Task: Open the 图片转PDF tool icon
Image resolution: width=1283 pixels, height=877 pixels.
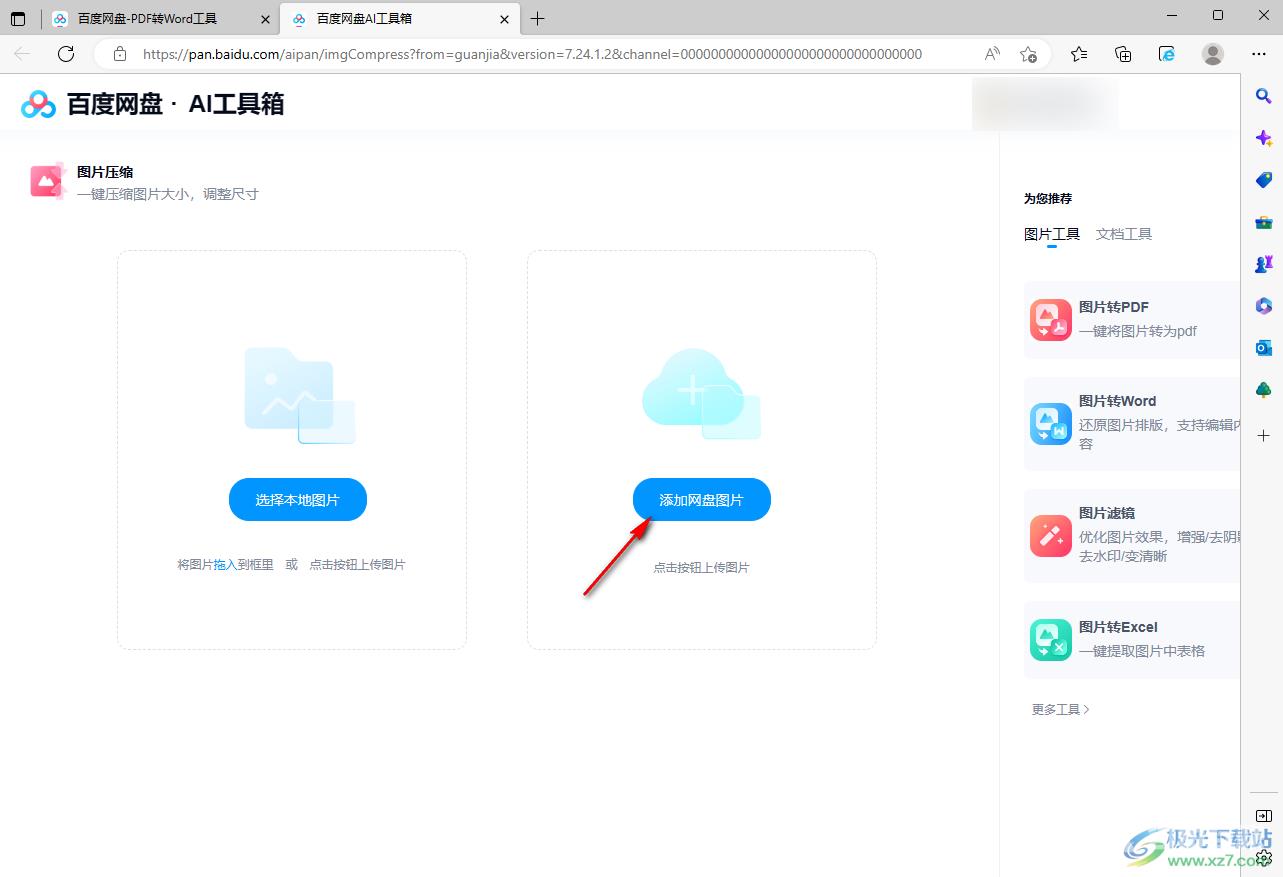Action: [x=1050, y=320]
